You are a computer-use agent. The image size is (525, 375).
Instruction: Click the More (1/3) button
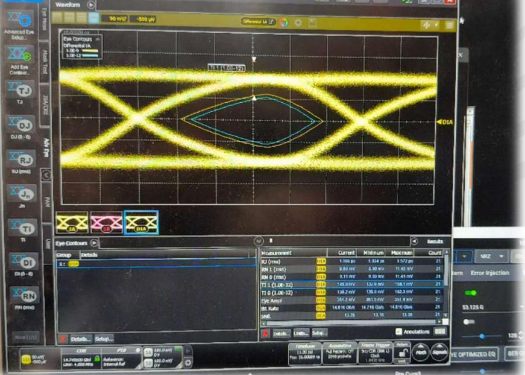click(x=26, y=337)
